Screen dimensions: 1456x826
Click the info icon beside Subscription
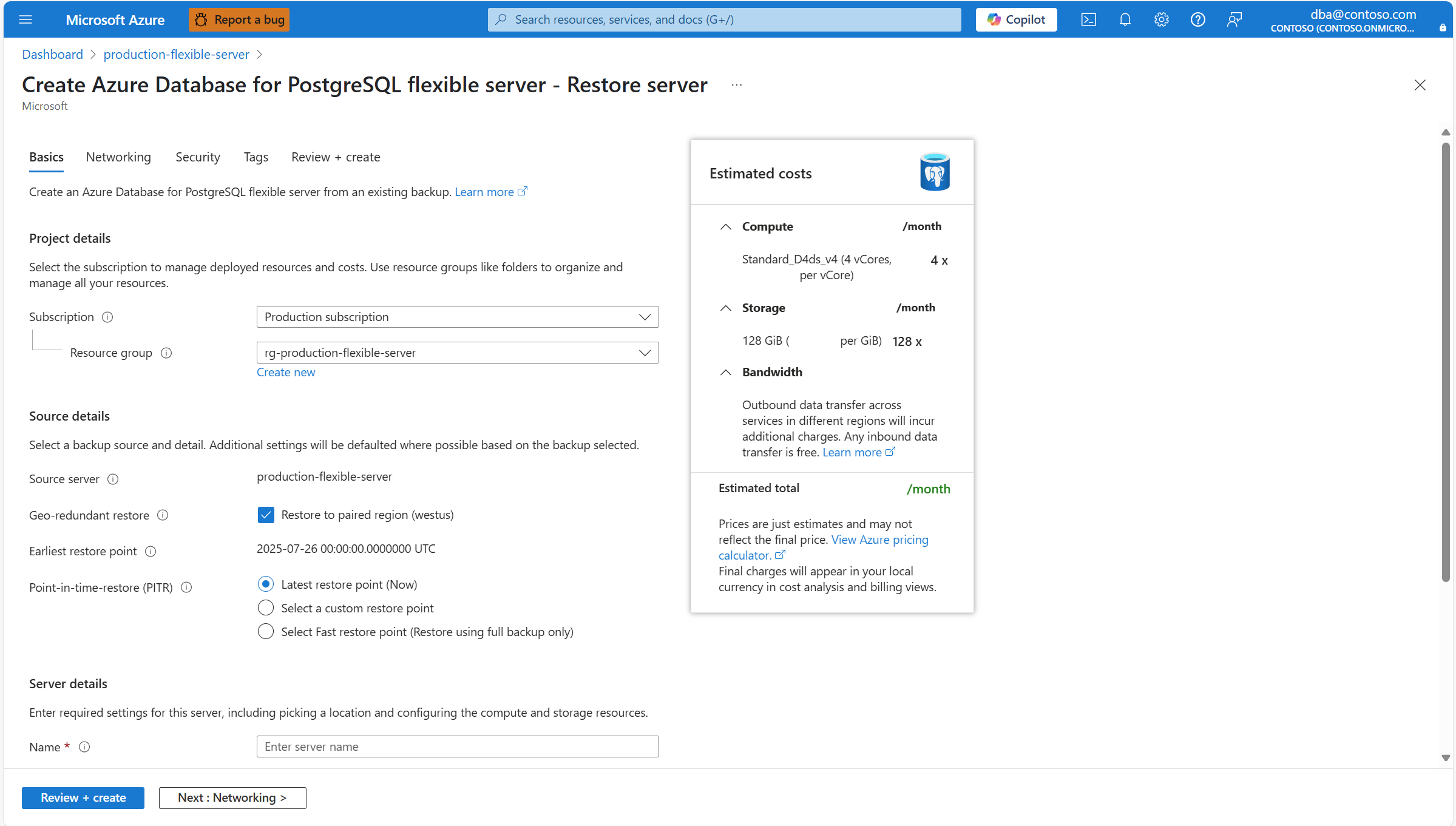pos(107,317)
